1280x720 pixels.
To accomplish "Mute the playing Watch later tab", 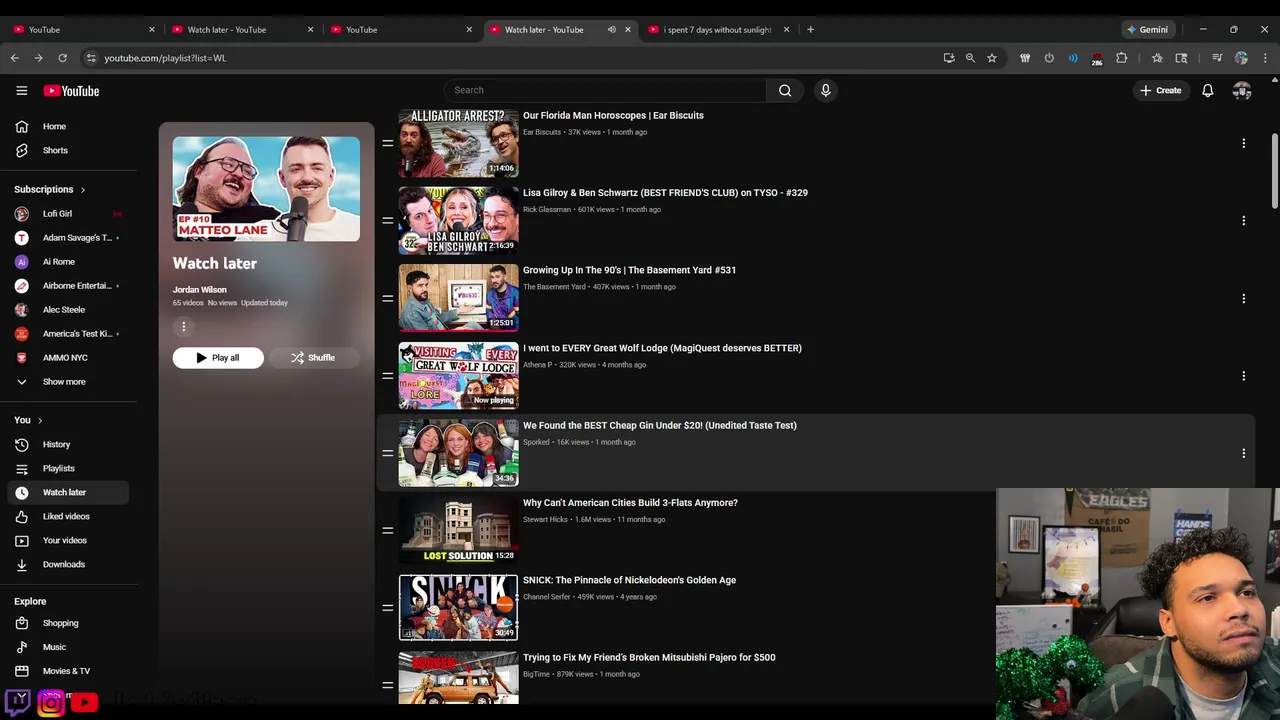I will pos(612,30).
